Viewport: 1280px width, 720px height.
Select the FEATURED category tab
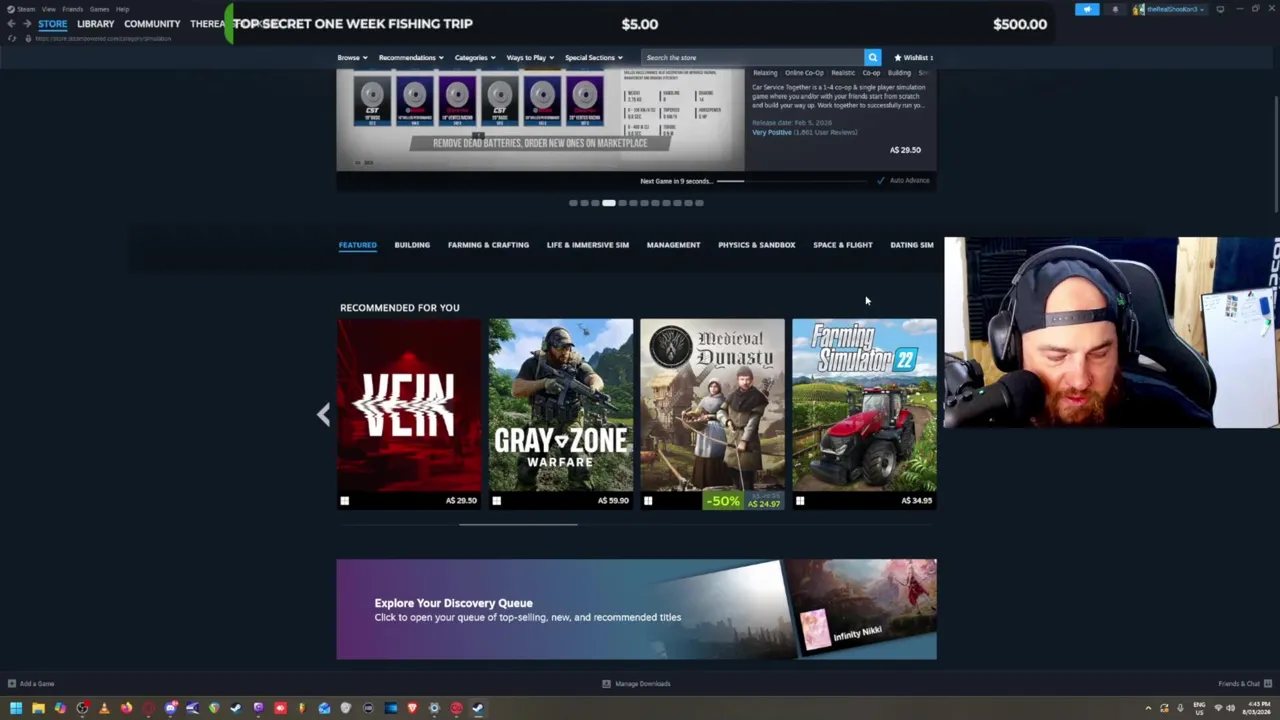[x=357, y=245]
